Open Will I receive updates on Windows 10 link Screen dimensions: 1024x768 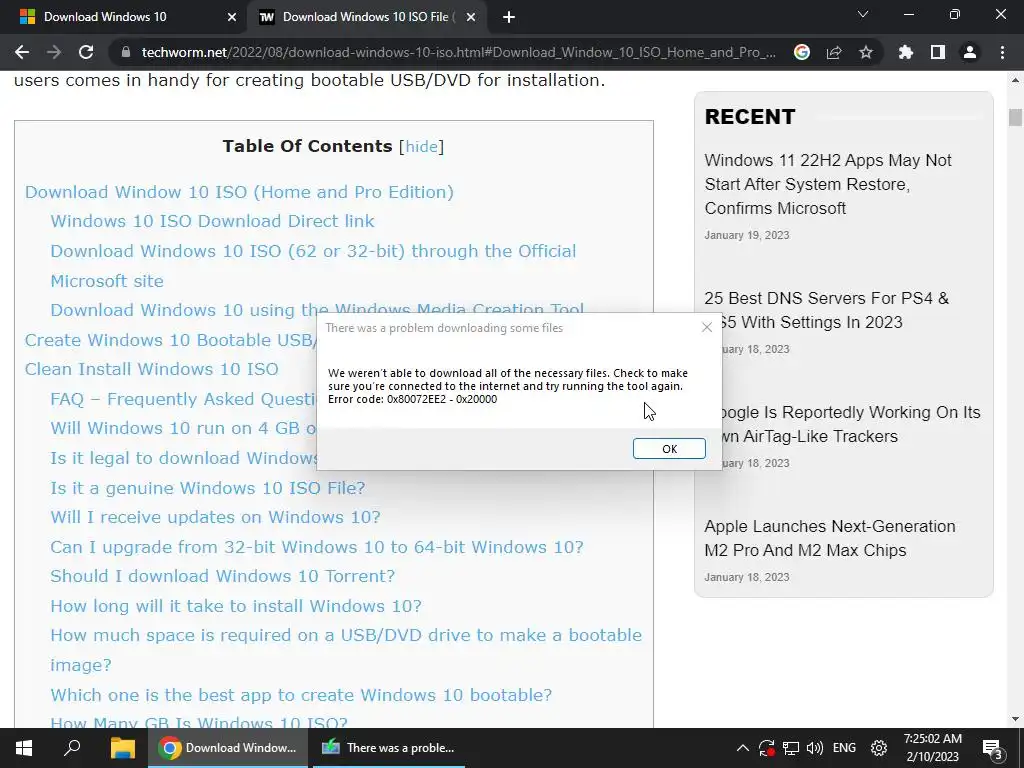click(216, 517)
